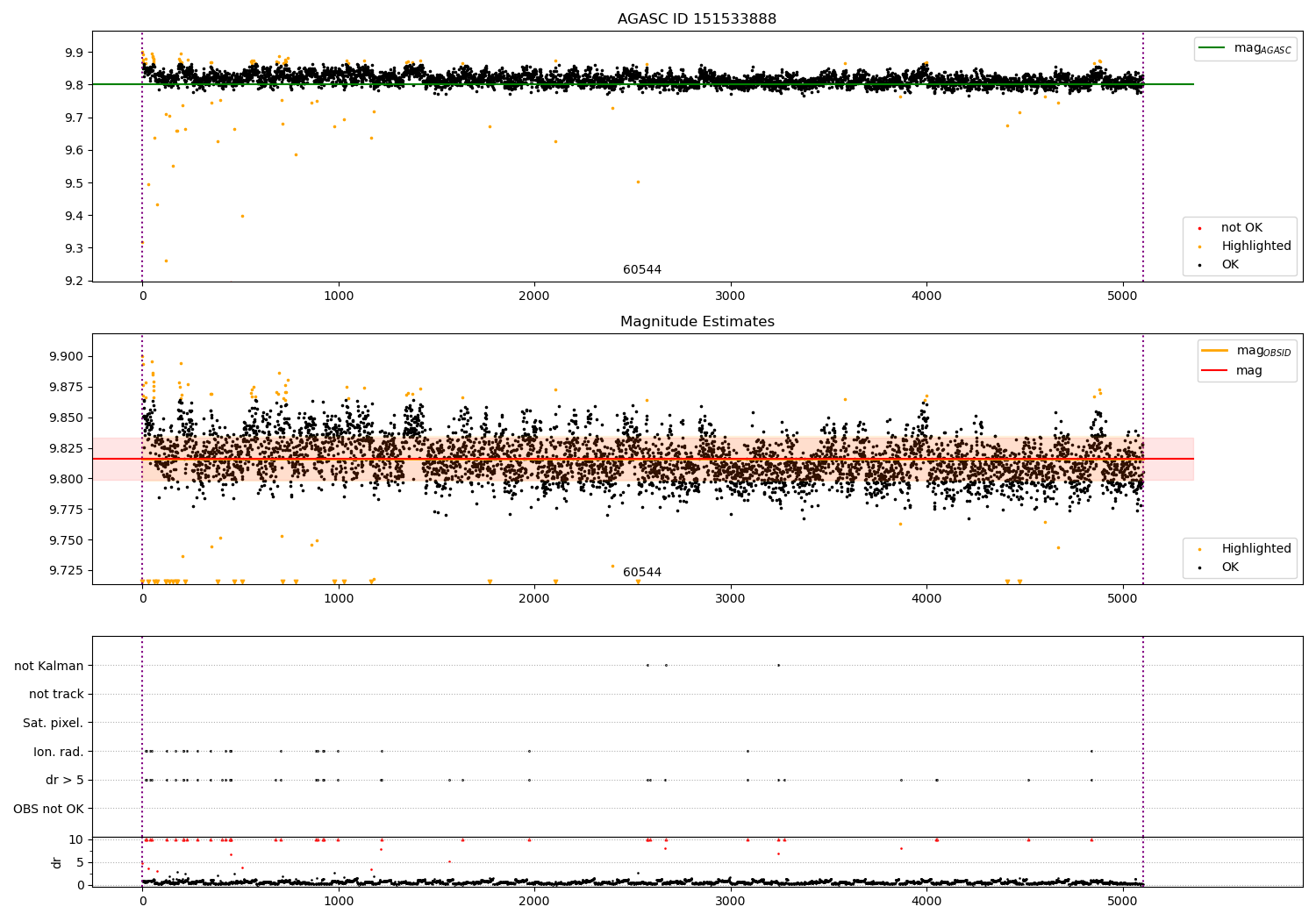Select the "not track" y-axis label
The height and width of the screenshot is (921, 1316).
[56, 695]
